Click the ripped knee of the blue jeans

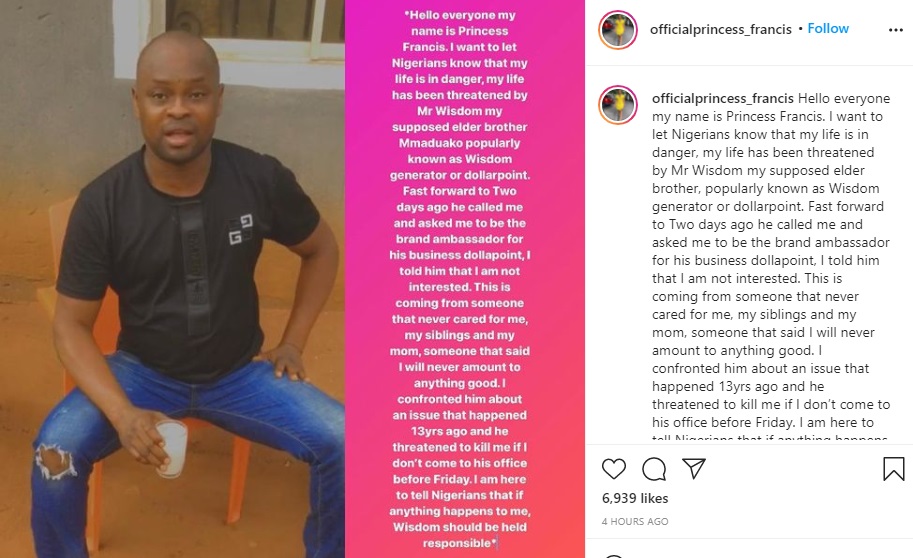click(55, 461)
